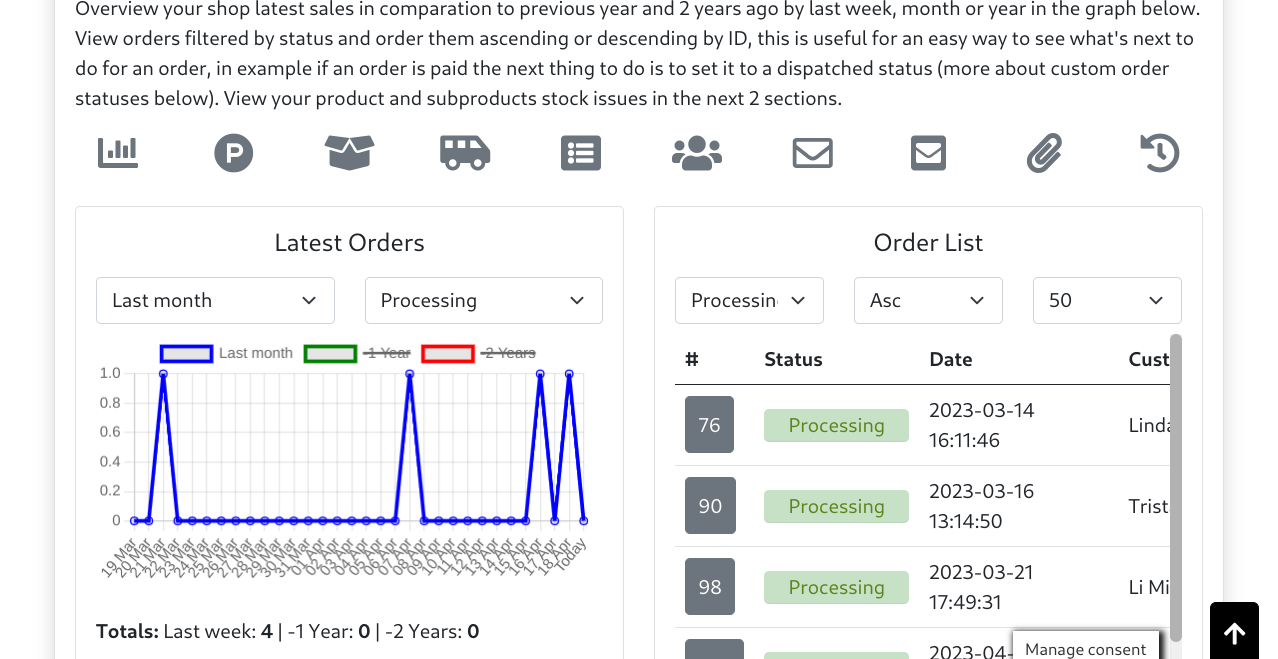Open order number 98
Screen dimensions: 1278x659
pos(710,587)
